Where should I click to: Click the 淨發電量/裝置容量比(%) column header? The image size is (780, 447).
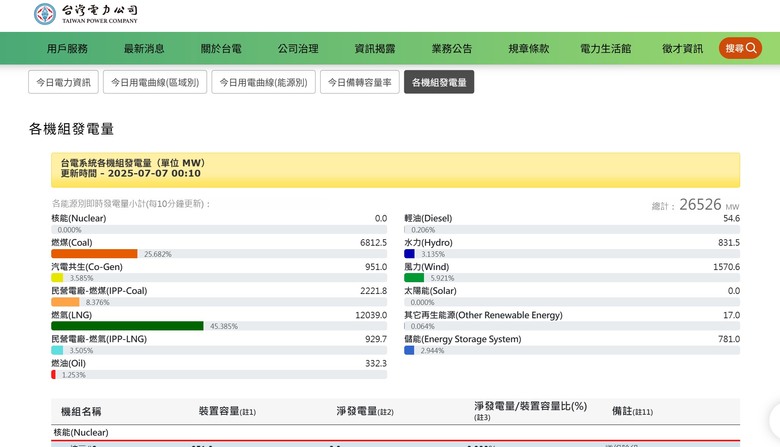pyautogui.click(x=530, y=411)
